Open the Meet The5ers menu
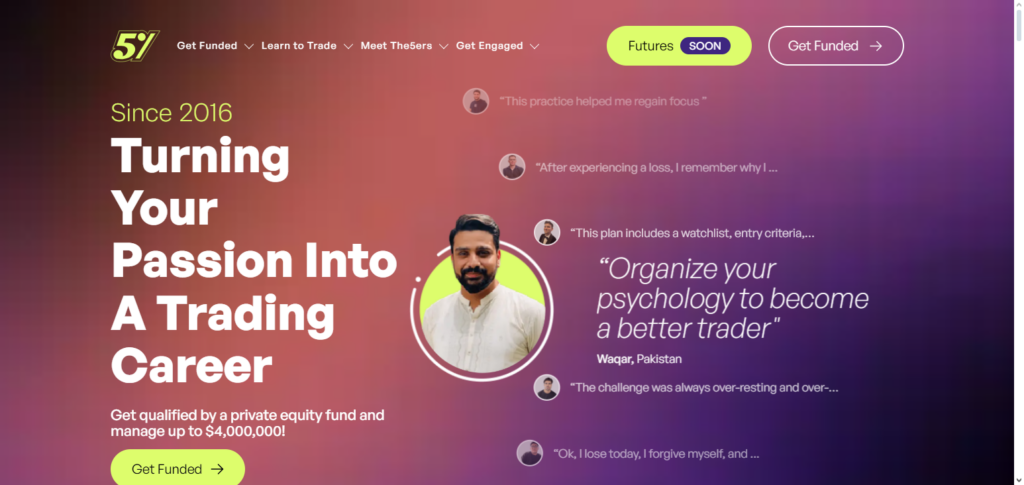1024x485 pixels. (x=396, y=46)
